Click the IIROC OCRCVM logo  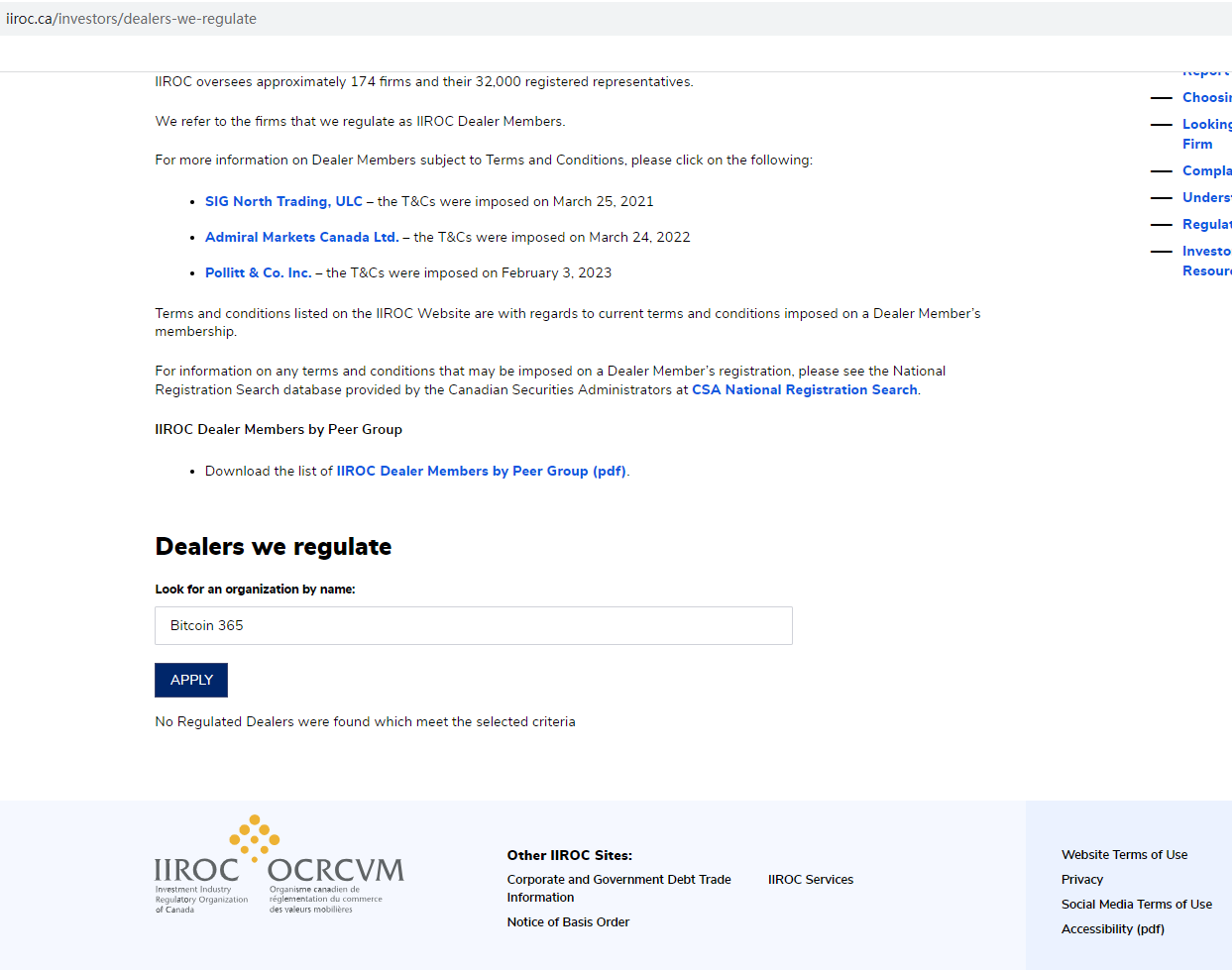coord(278,864)
